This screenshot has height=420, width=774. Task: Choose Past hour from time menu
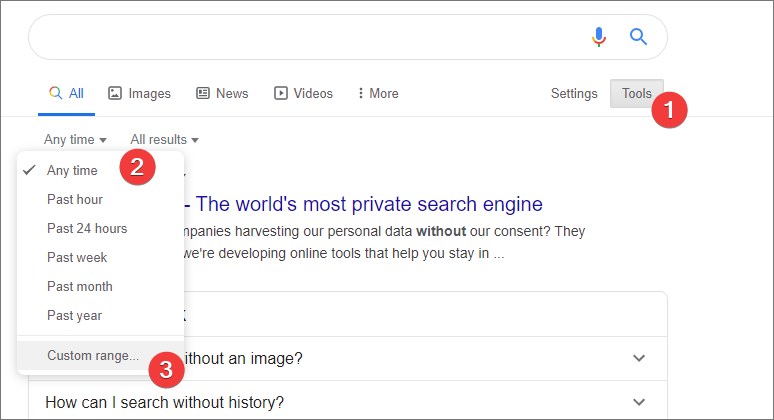coord(75,199)
